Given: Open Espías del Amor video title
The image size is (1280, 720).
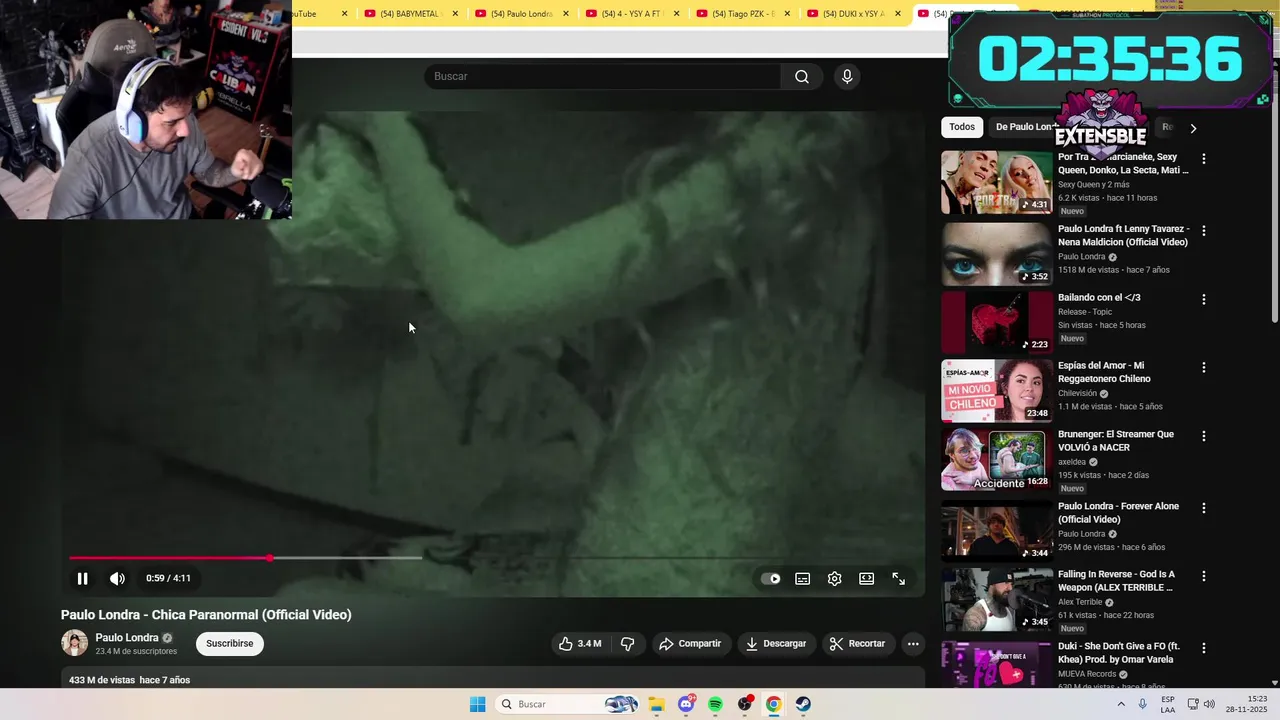Looking at the screenshot, I should click(1104, 372).
